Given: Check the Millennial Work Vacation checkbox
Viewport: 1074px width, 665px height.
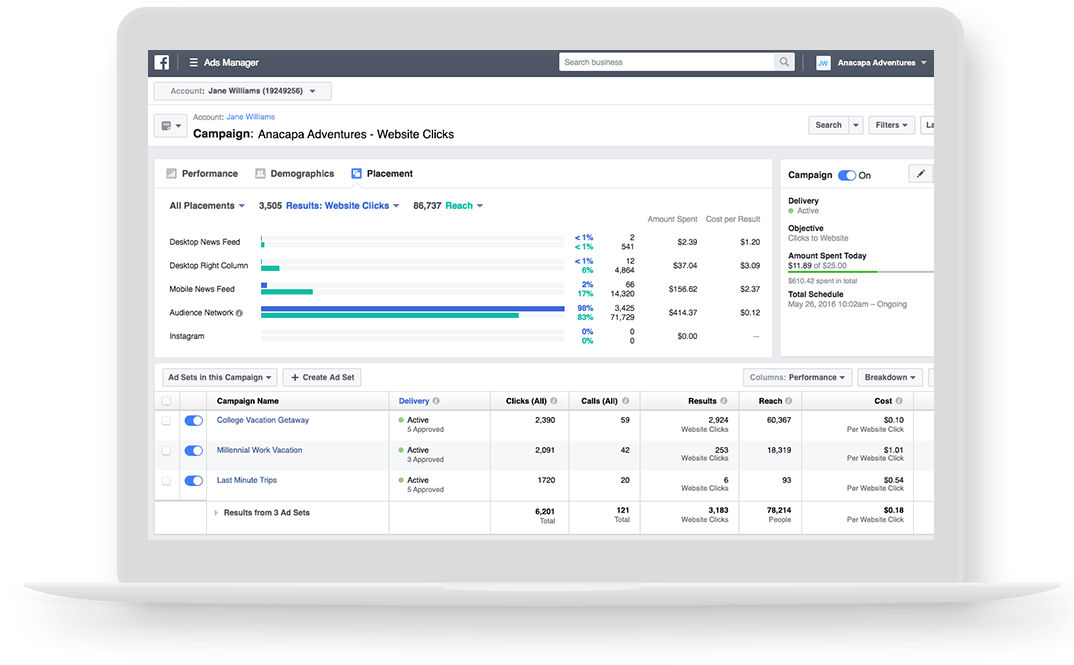Looking at the screenshot, I should (167, 451).
